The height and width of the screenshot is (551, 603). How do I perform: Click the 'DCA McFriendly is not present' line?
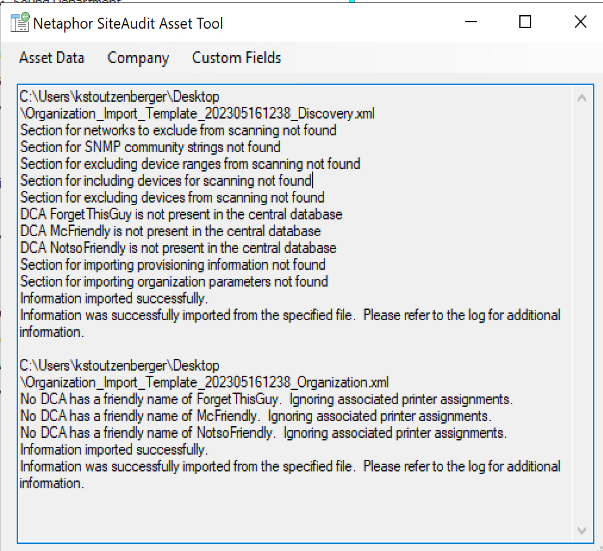tap(171, 232)
